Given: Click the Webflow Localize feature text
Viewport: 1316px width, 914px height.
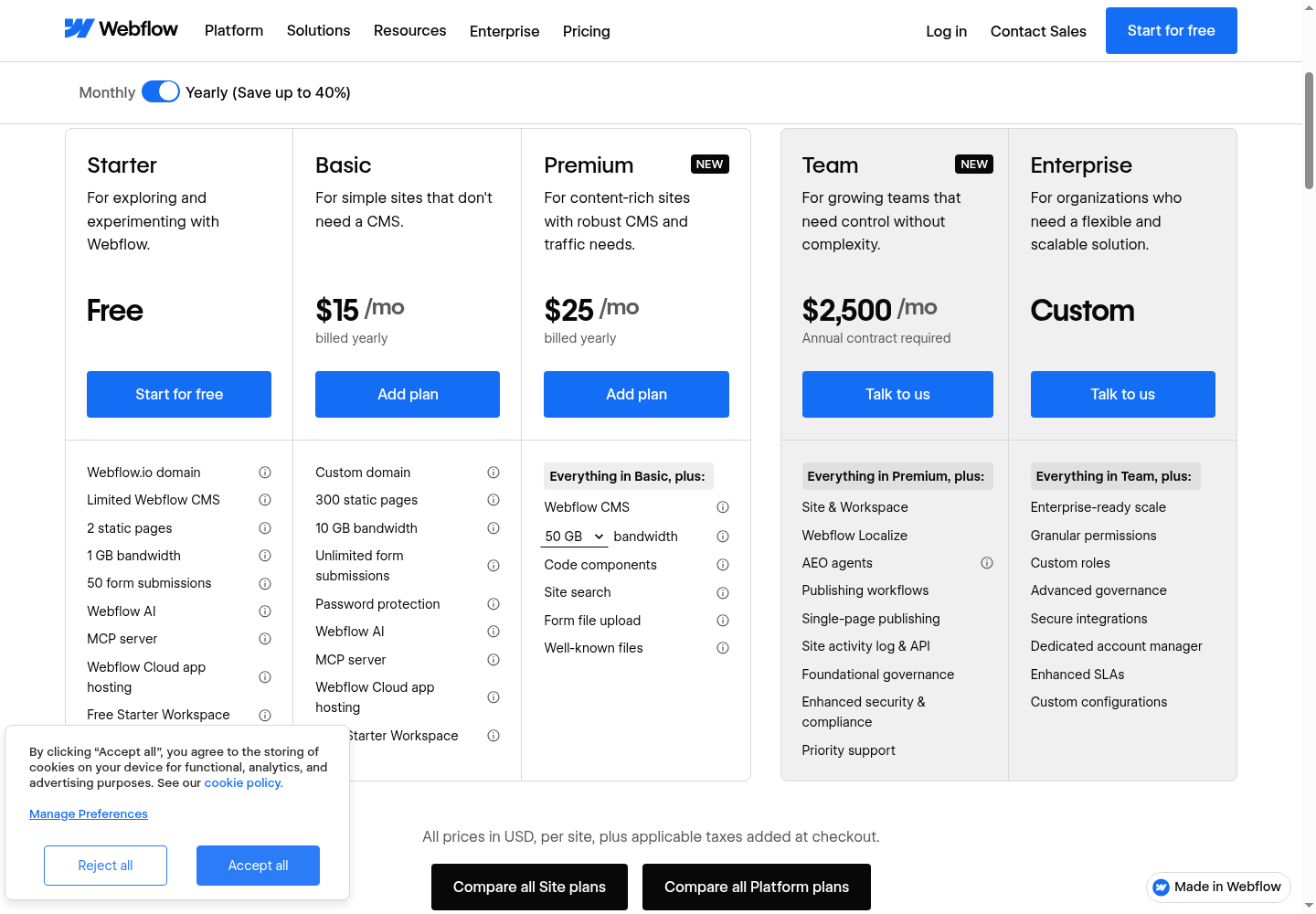Looking at the screenshot, I should point(854,536).
